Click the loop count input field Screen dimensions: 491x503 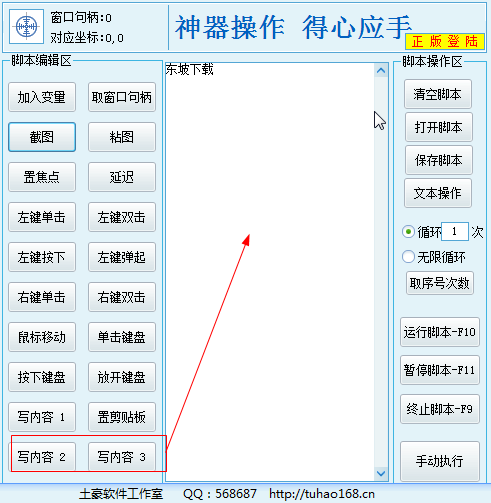point(455,231)
